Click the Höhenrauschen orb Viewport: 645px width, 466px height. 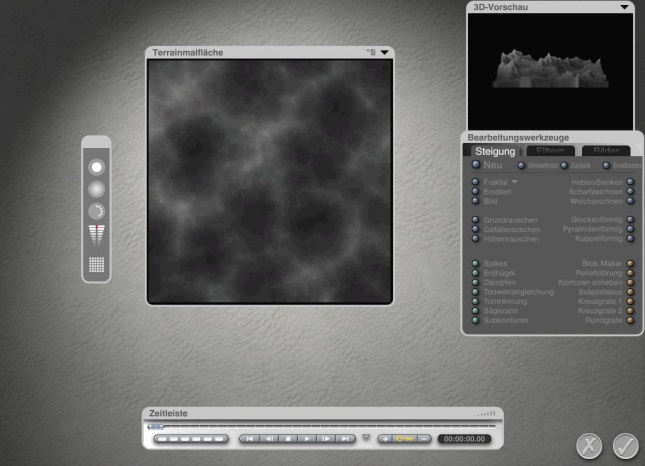(x=476, y=239)
